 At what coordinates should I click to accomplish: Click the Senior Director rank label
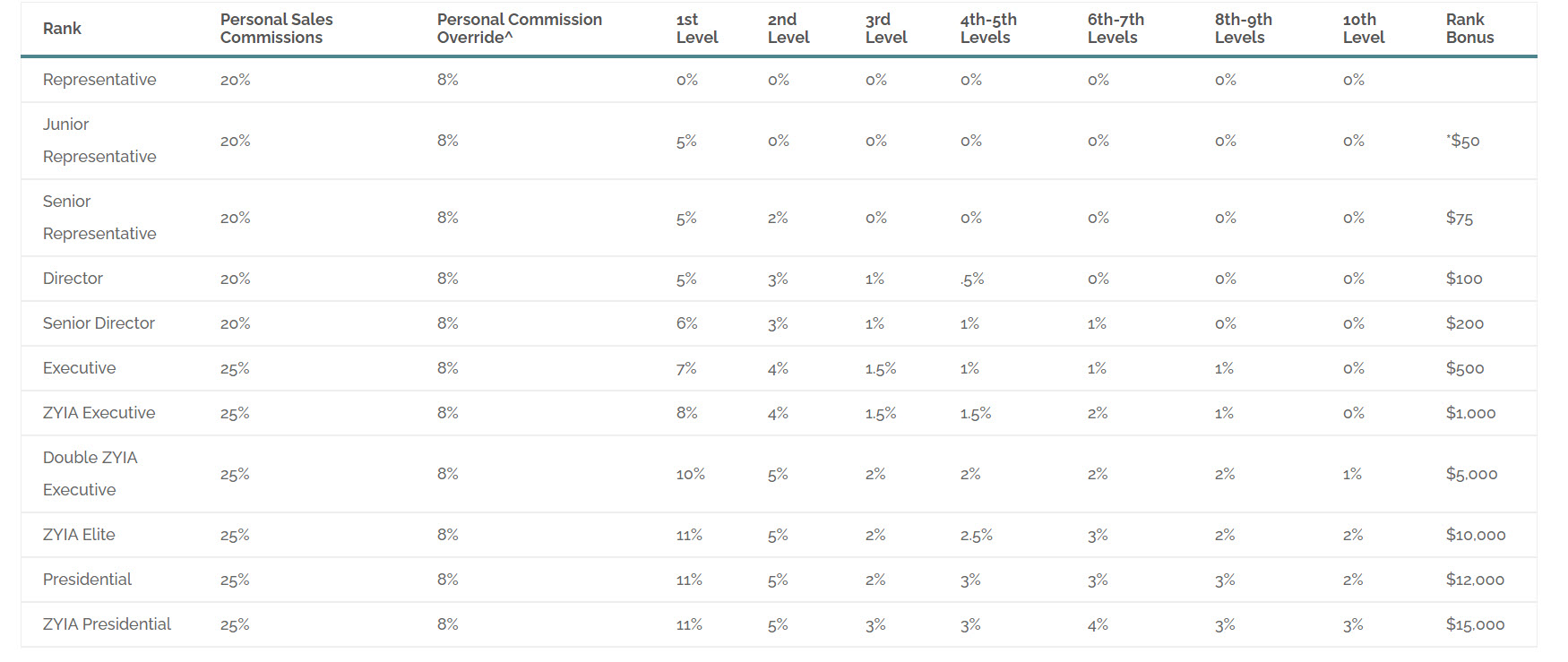[x=99, y=323]
